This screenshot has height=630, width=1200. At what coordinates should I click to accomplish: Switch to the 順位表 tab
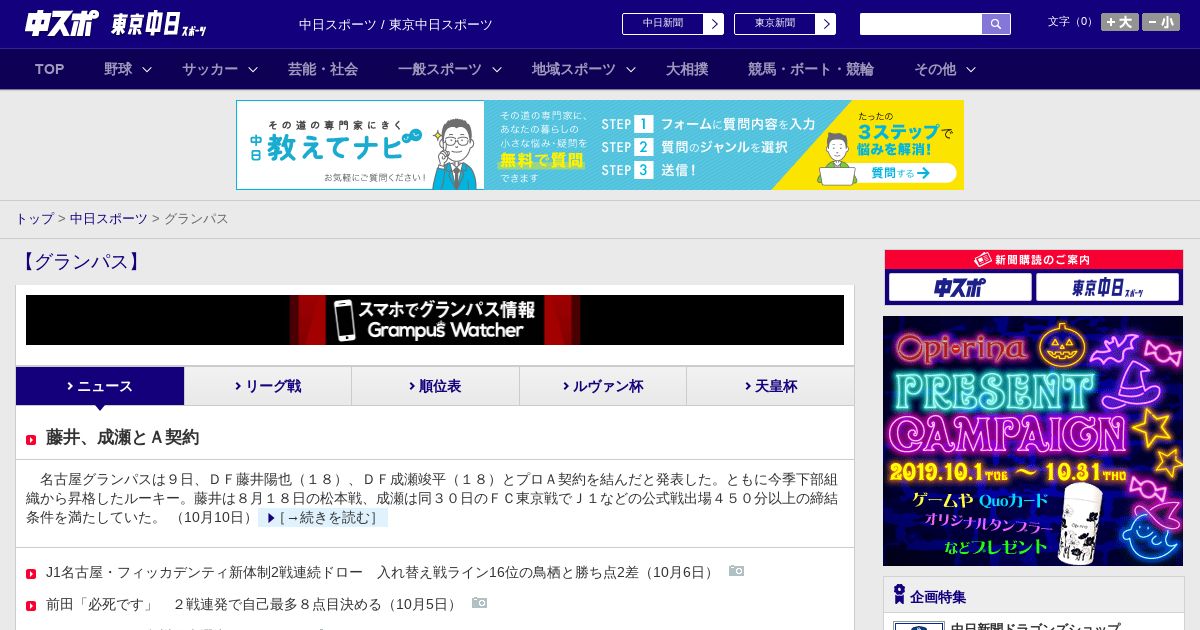point(435,386)
